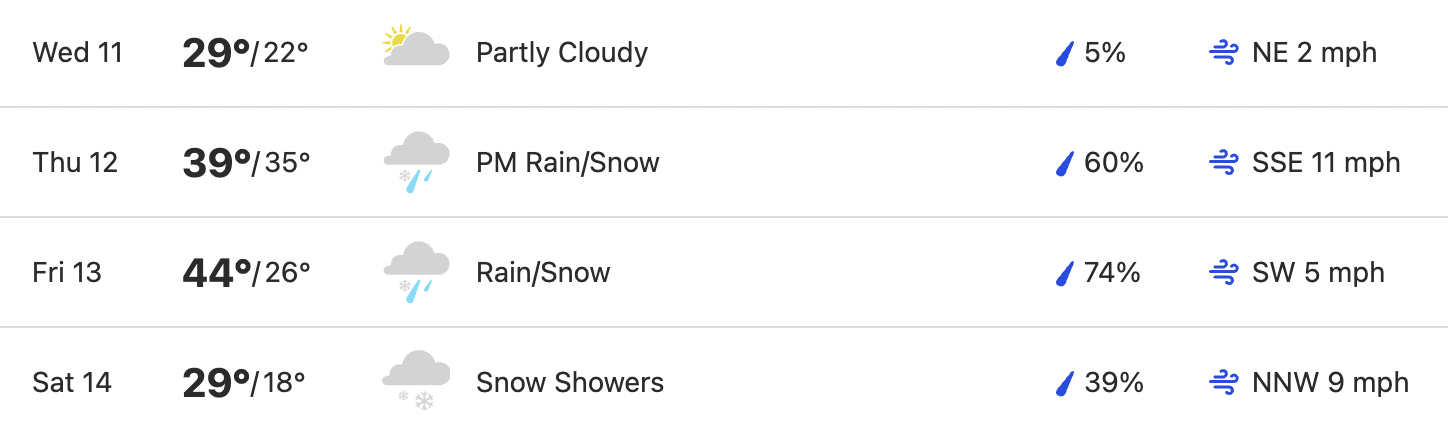Viewport: 1448px width, 432px height.
Task: Click the raindrop icon beside 39%
Action: pyautogui.click(x=1066, y=383)
